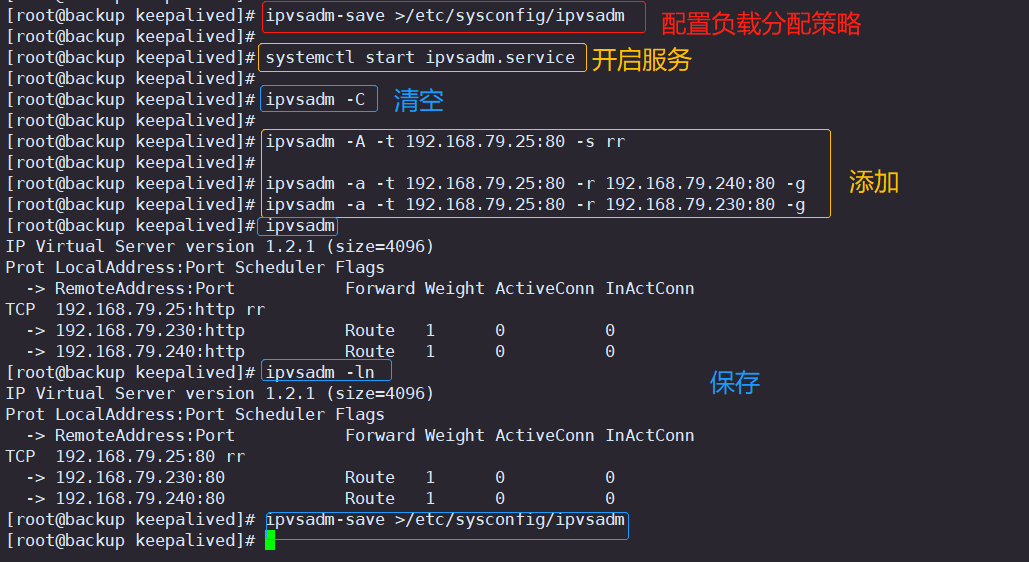The width and height of the screenshot is (1029, 562).
Task: Click the ipvsadm -A -t 192.168.79.25:80 command
Action: pos(445,142)
